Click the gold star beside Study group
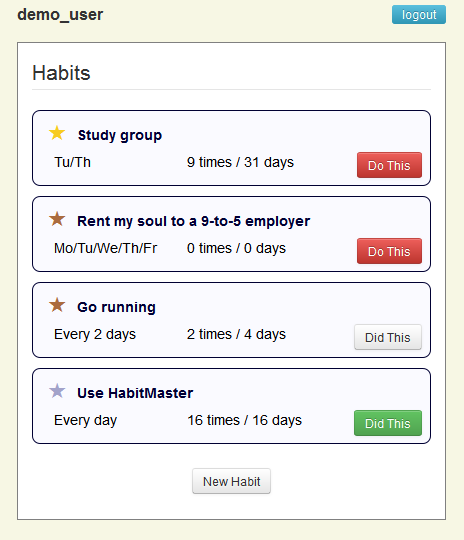Viewport: 464px width, 540px height. click(57, 133)
